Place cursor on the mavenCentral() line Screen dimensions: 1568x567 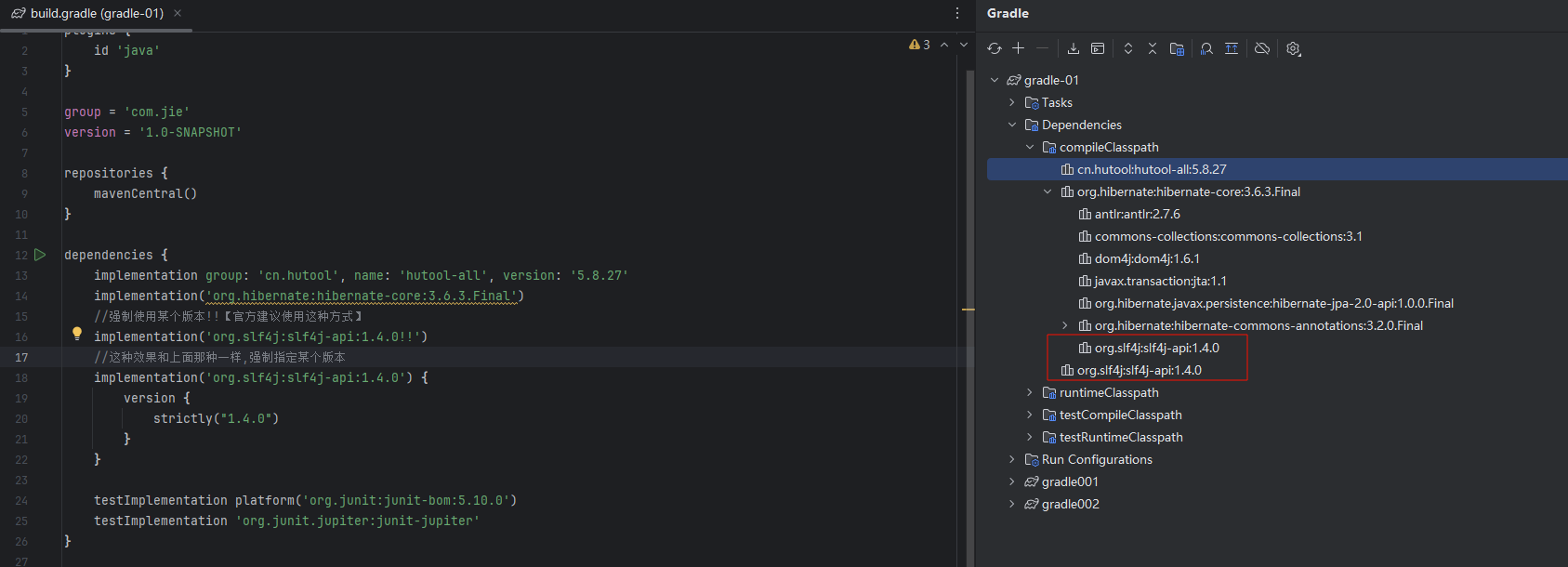point(145,193)
